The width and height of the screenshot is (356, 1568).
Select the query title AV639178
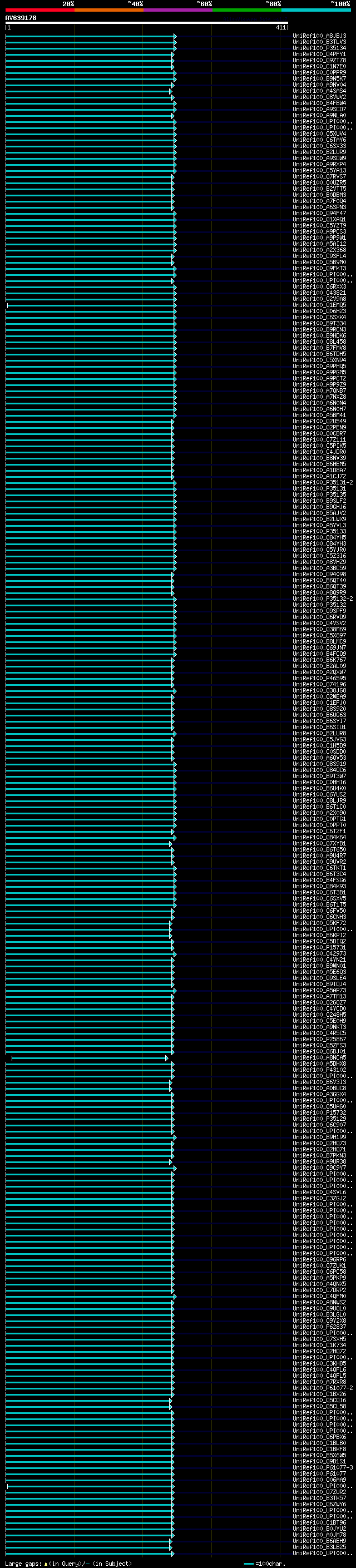pyautogui.click(x=21, y=18)
